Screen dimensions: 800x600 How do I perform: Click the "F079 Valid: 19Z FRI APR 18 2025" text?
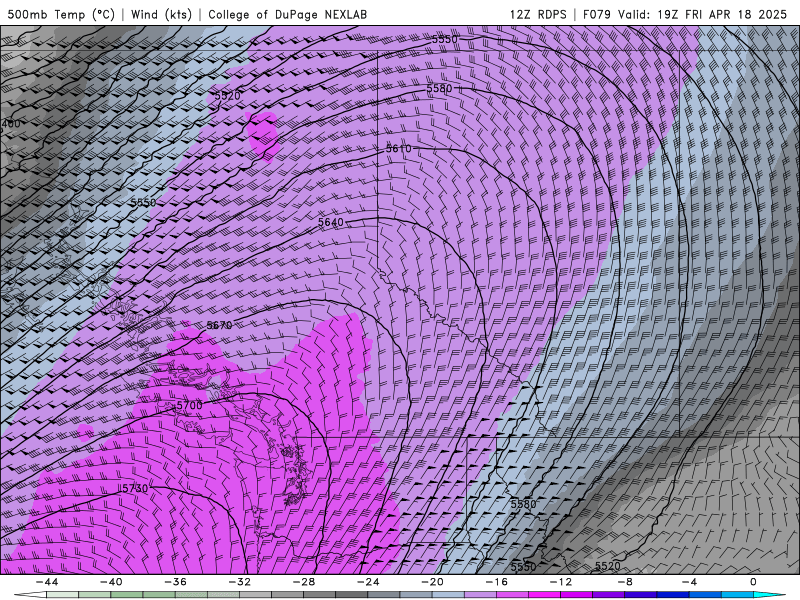[x=685, y=14]
